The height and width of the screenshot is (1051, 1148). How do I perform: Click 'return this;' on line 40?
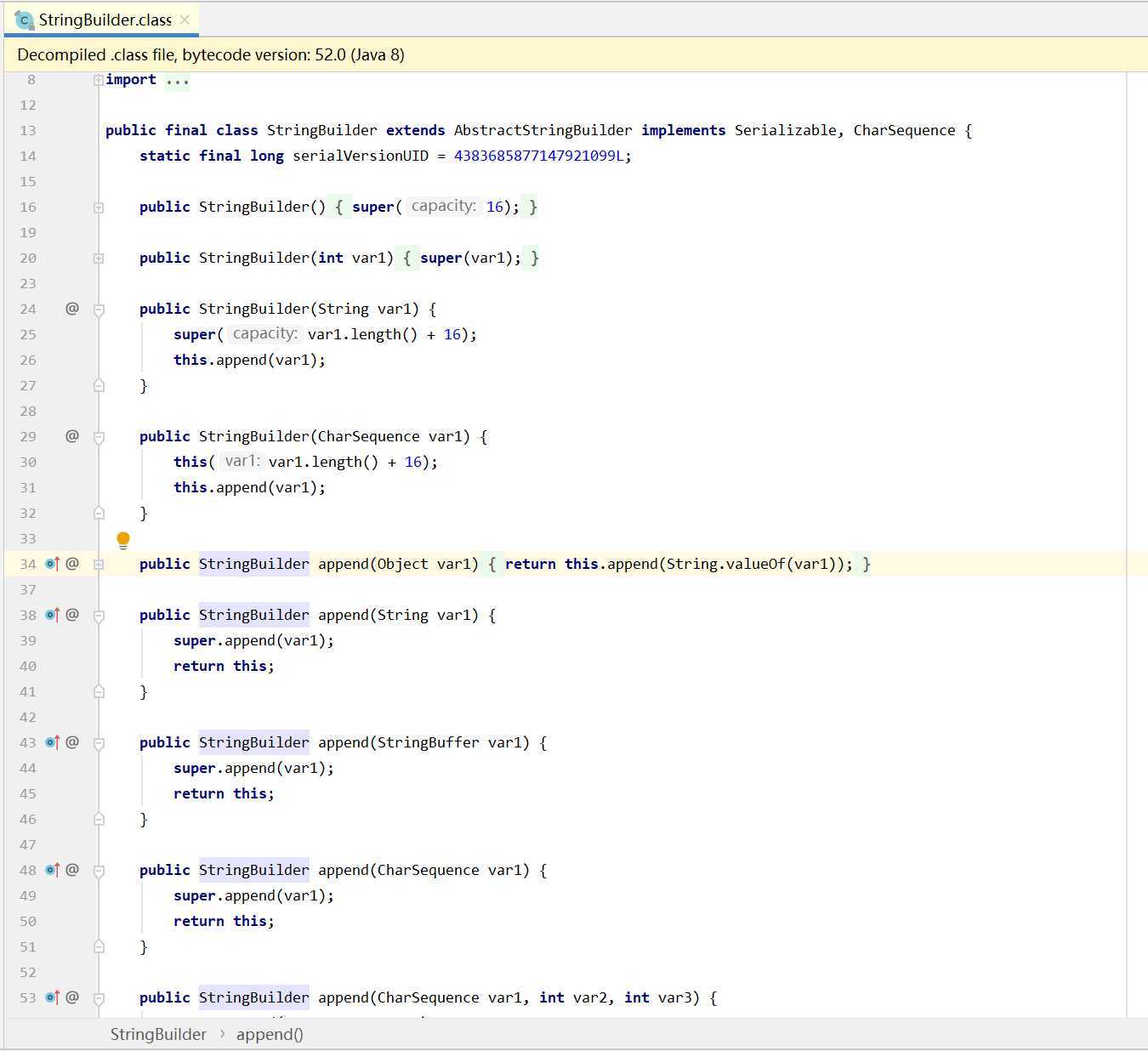(x=224, y=666)
